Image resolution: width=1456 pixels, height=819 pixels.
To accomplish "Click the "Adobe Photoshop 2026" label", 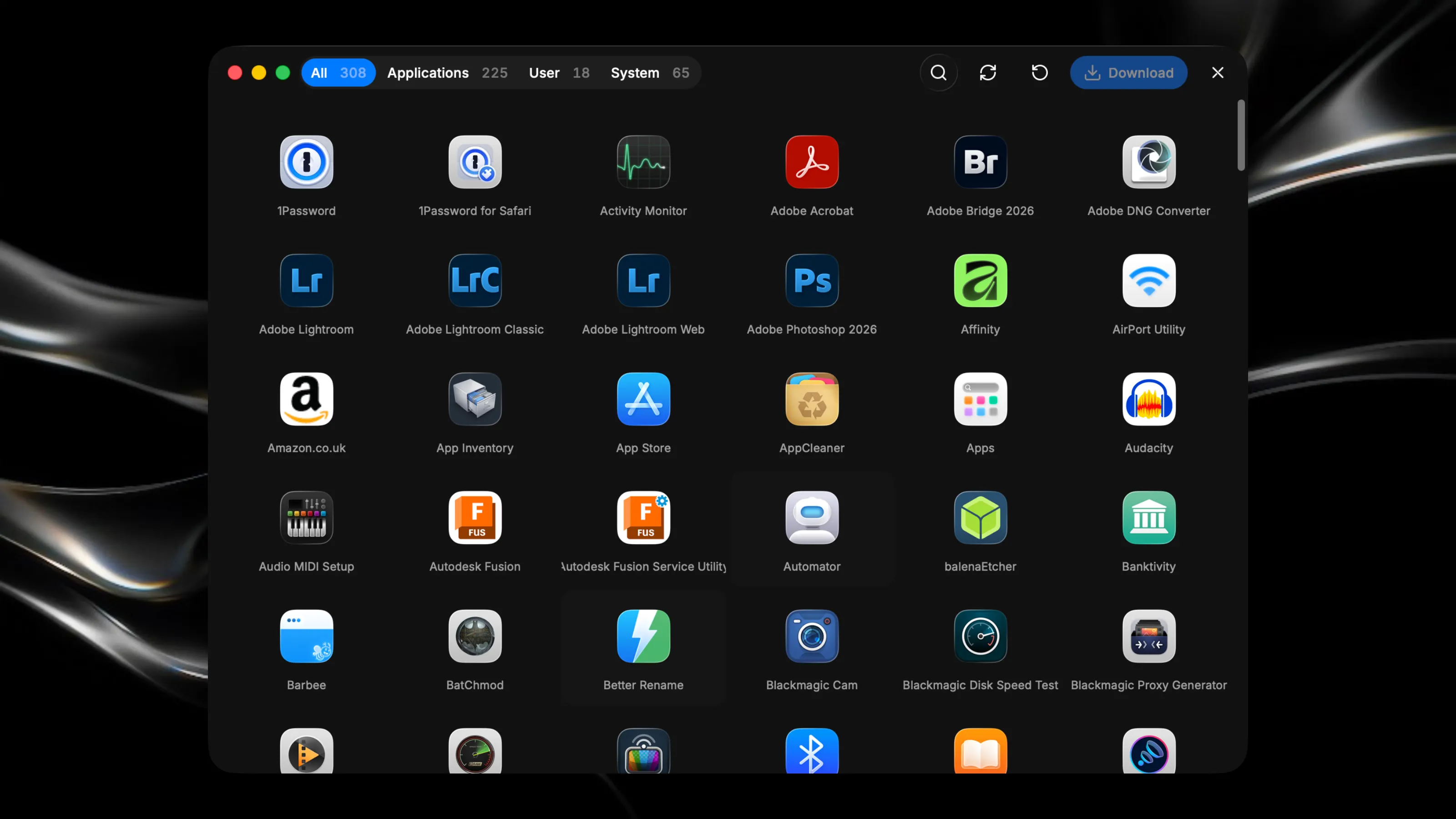I will coord(812,329).
